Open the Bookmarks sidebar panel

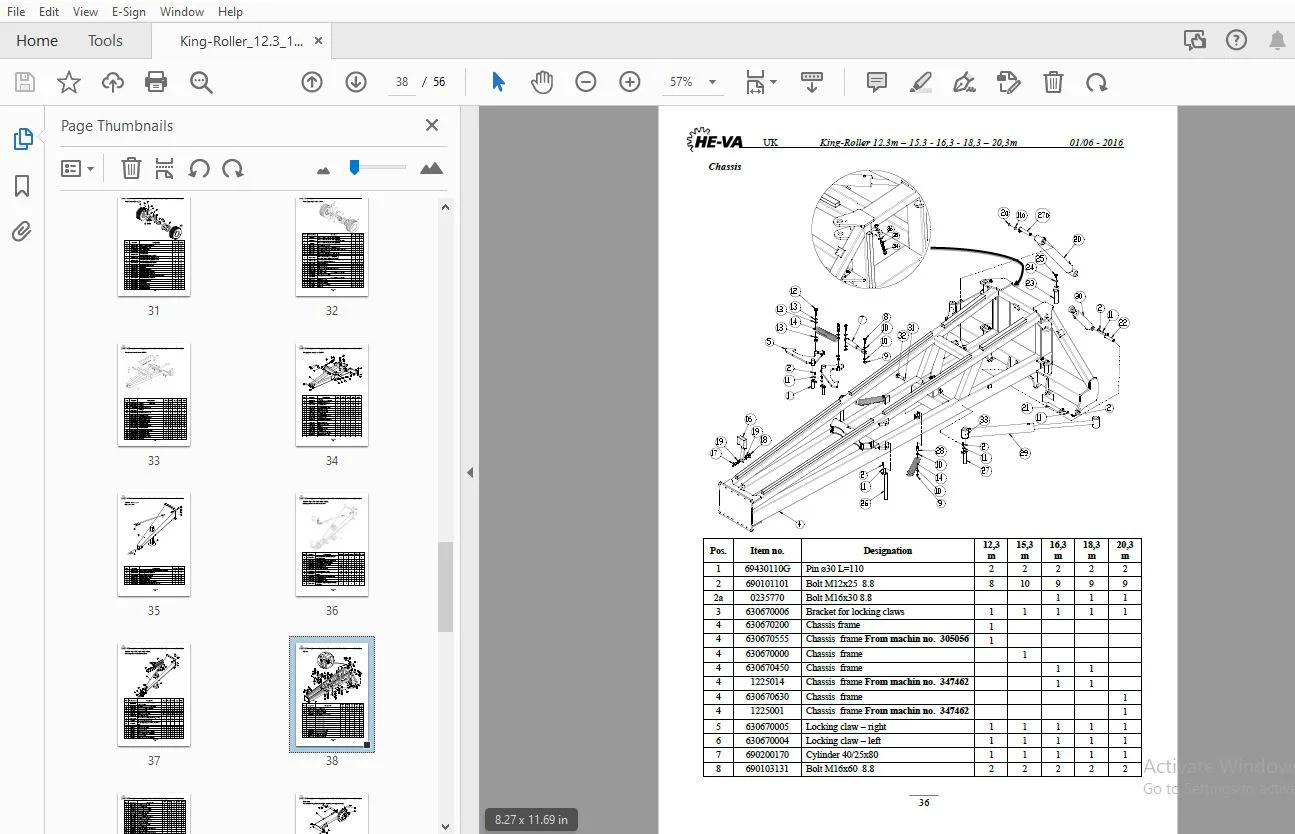point(22,187)
